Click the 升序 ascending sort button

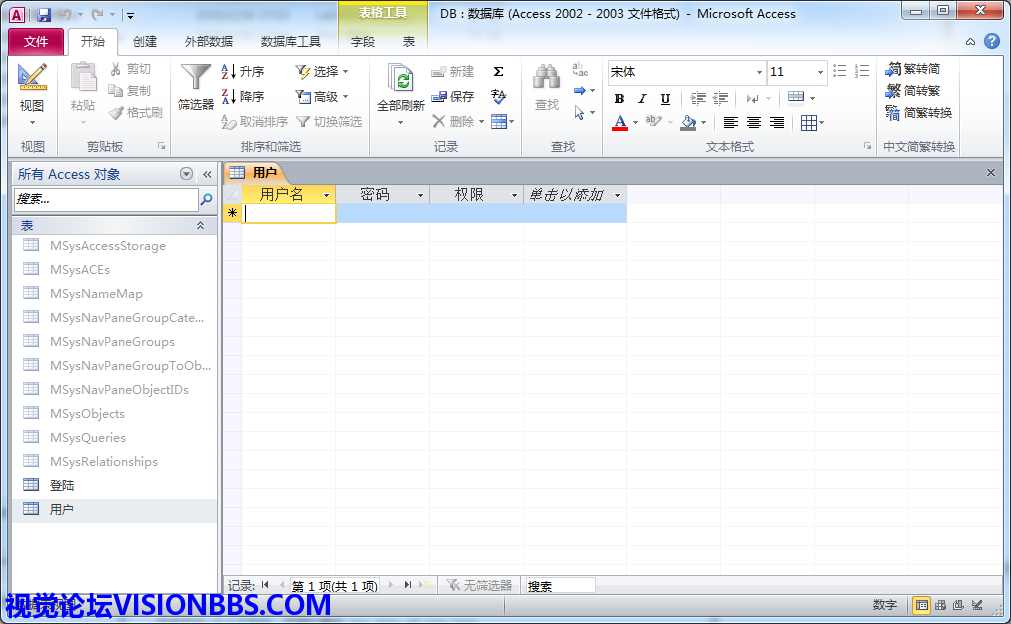243,72
